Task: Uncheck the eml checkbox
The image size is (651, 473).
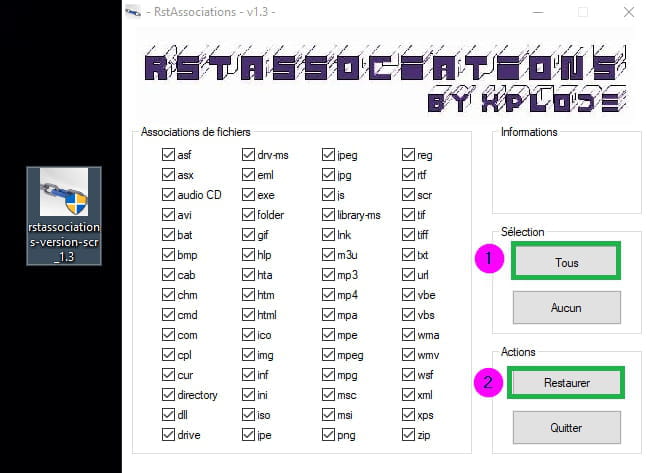Action: (x=248, y=174)
